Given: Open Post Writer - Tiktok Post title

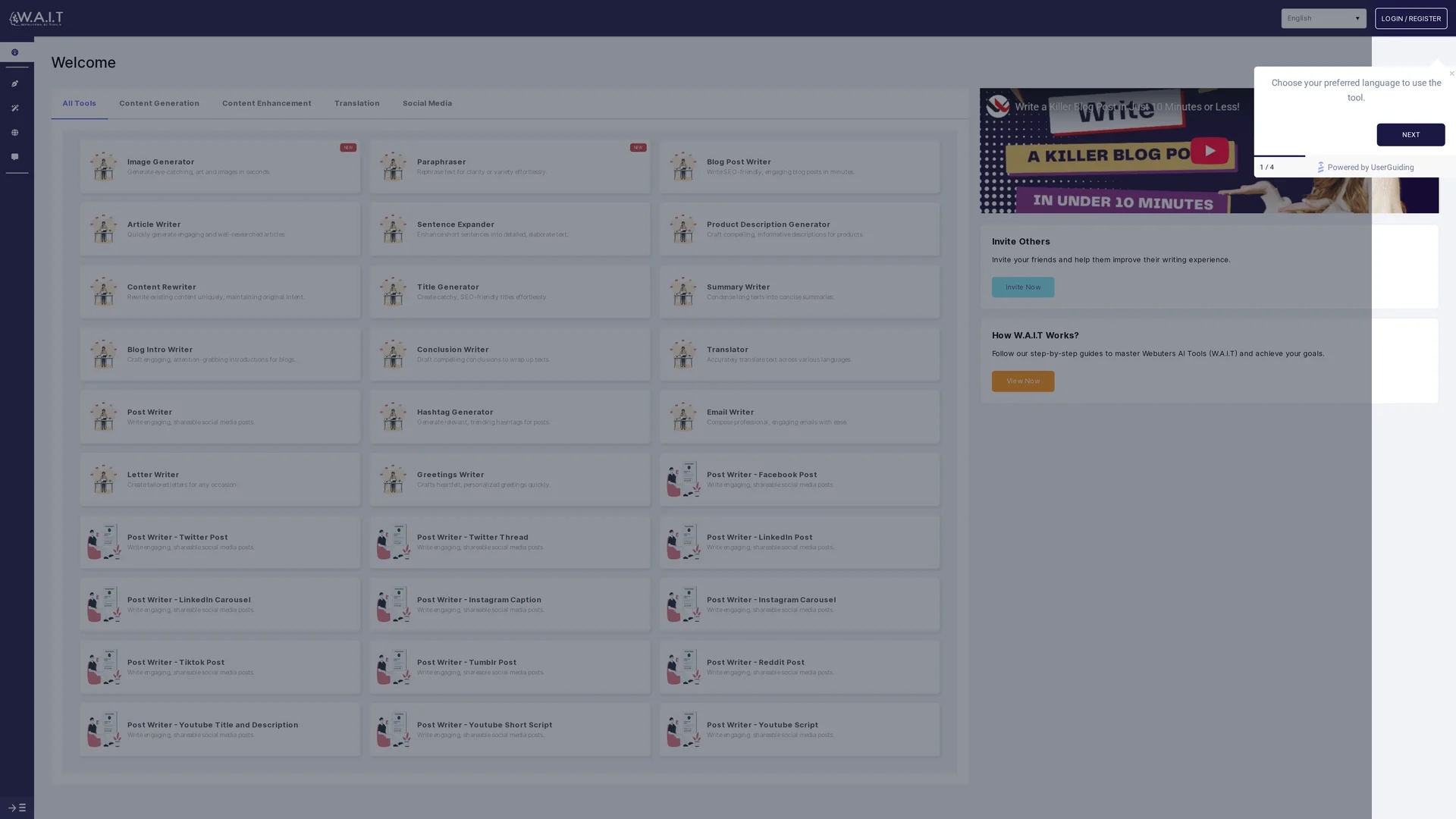Looking at the screenshot, I should 176,662.
